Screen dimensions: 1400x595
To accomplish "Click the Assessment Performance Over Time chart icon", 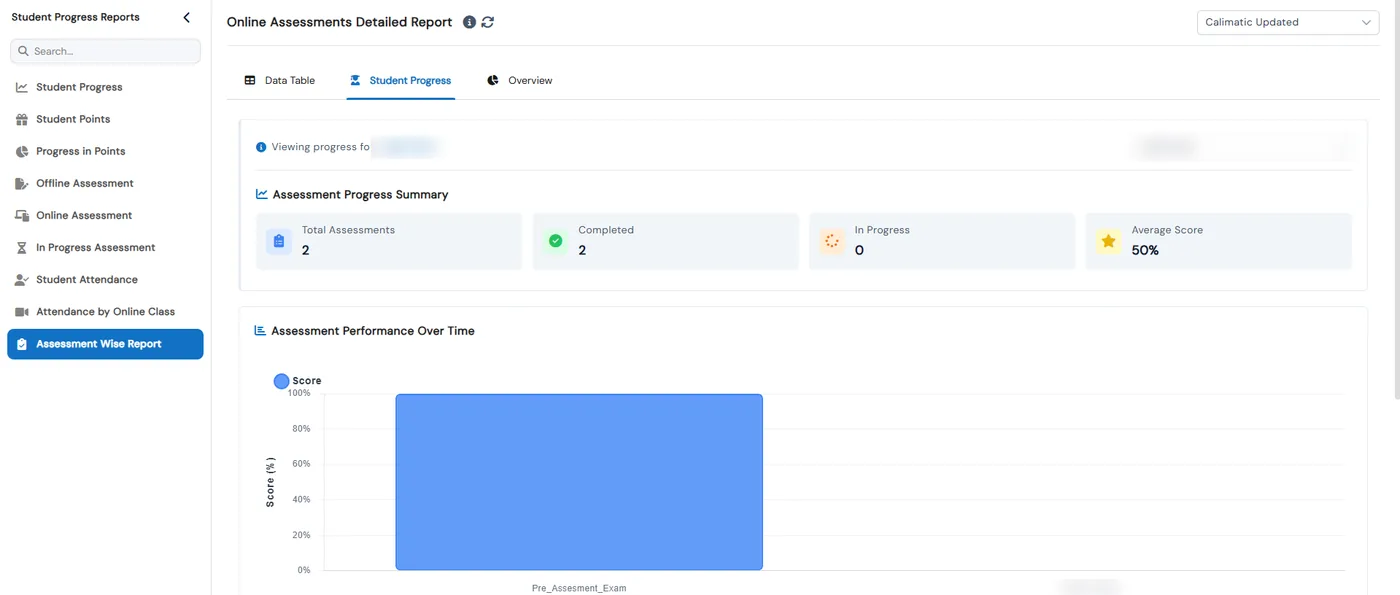I will [x=260, y=330].
